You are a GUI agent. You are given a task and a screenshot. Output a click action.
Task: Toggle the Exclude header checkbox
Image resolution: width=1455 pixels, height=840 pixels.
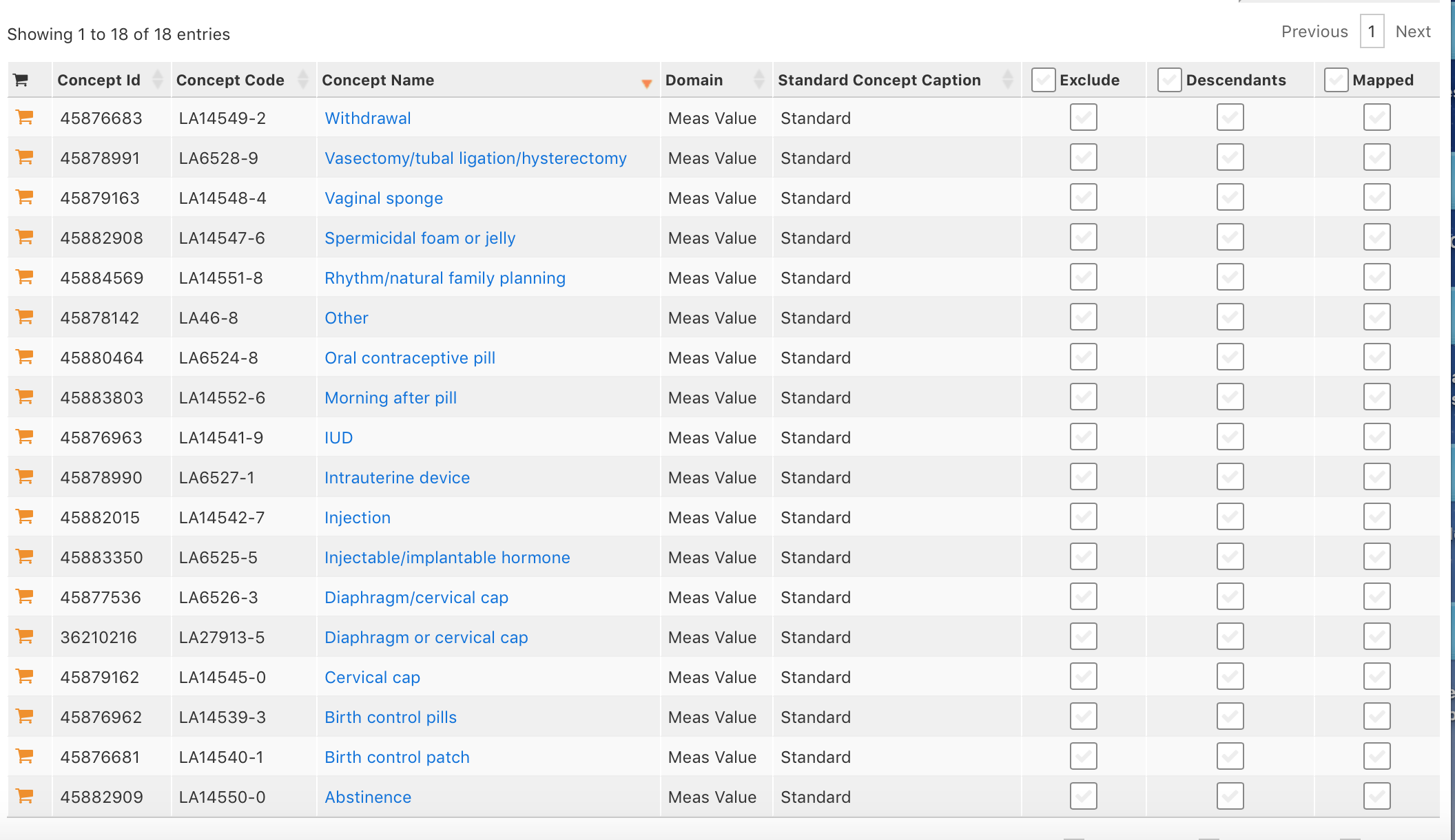point(1043,80)
